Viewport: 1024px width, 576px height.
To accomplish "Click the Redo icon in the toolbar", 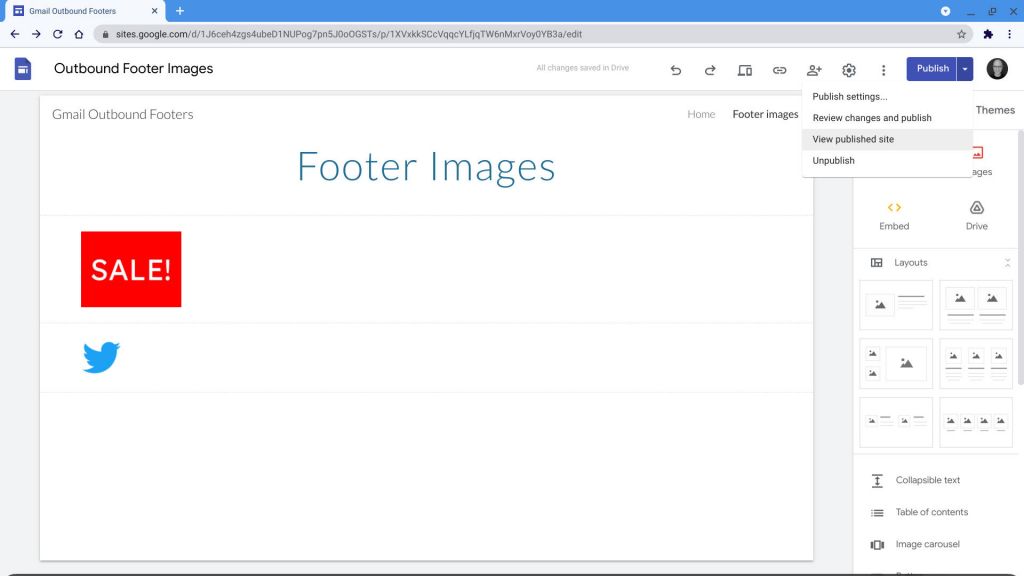I will pyautogui.click(x=710, y=70).
